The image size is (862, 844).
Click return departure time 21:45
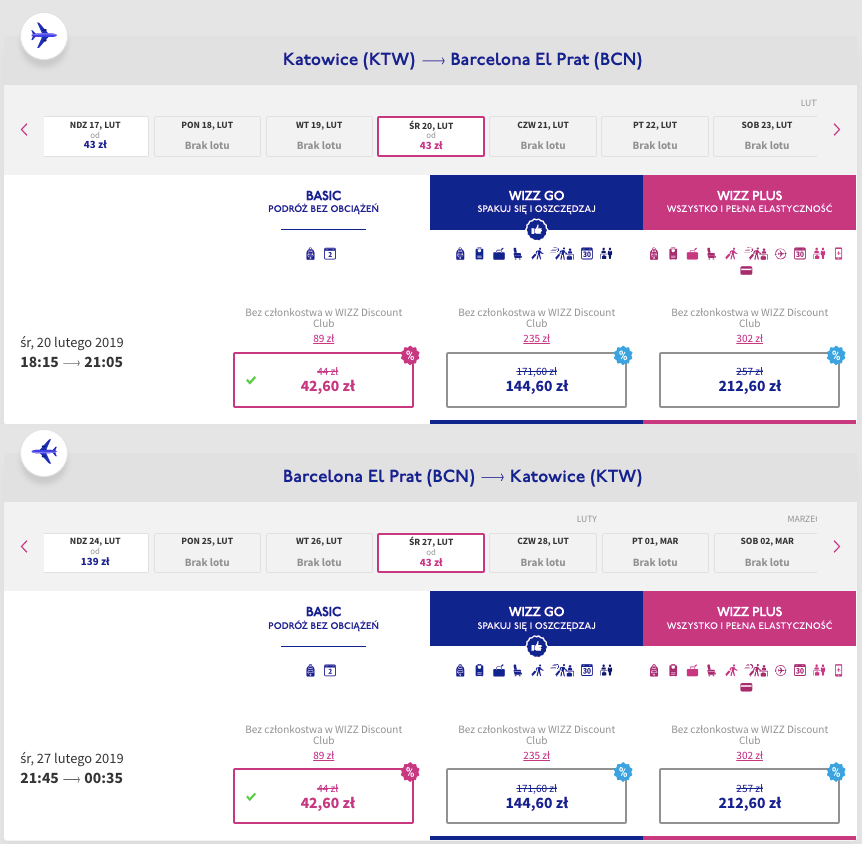[39, 779]
